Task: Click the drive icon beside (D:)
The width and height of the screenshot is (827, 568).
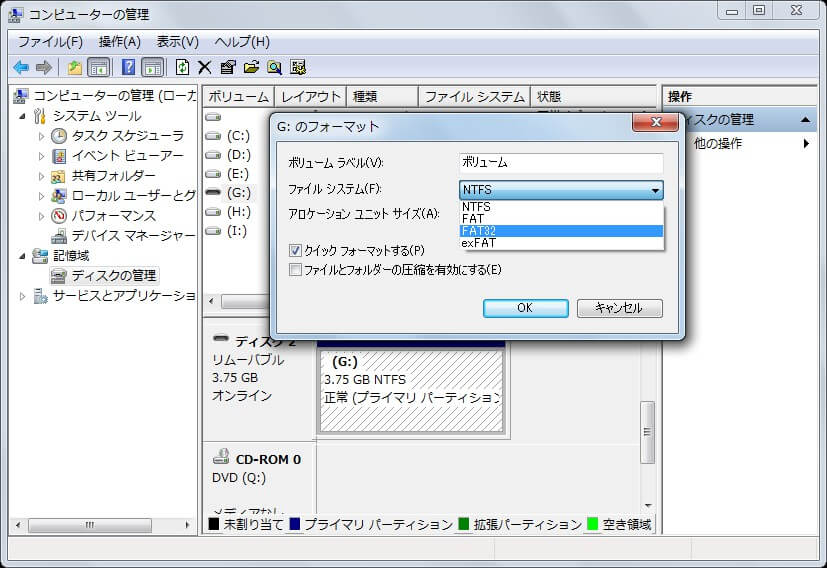Action: 213,155
